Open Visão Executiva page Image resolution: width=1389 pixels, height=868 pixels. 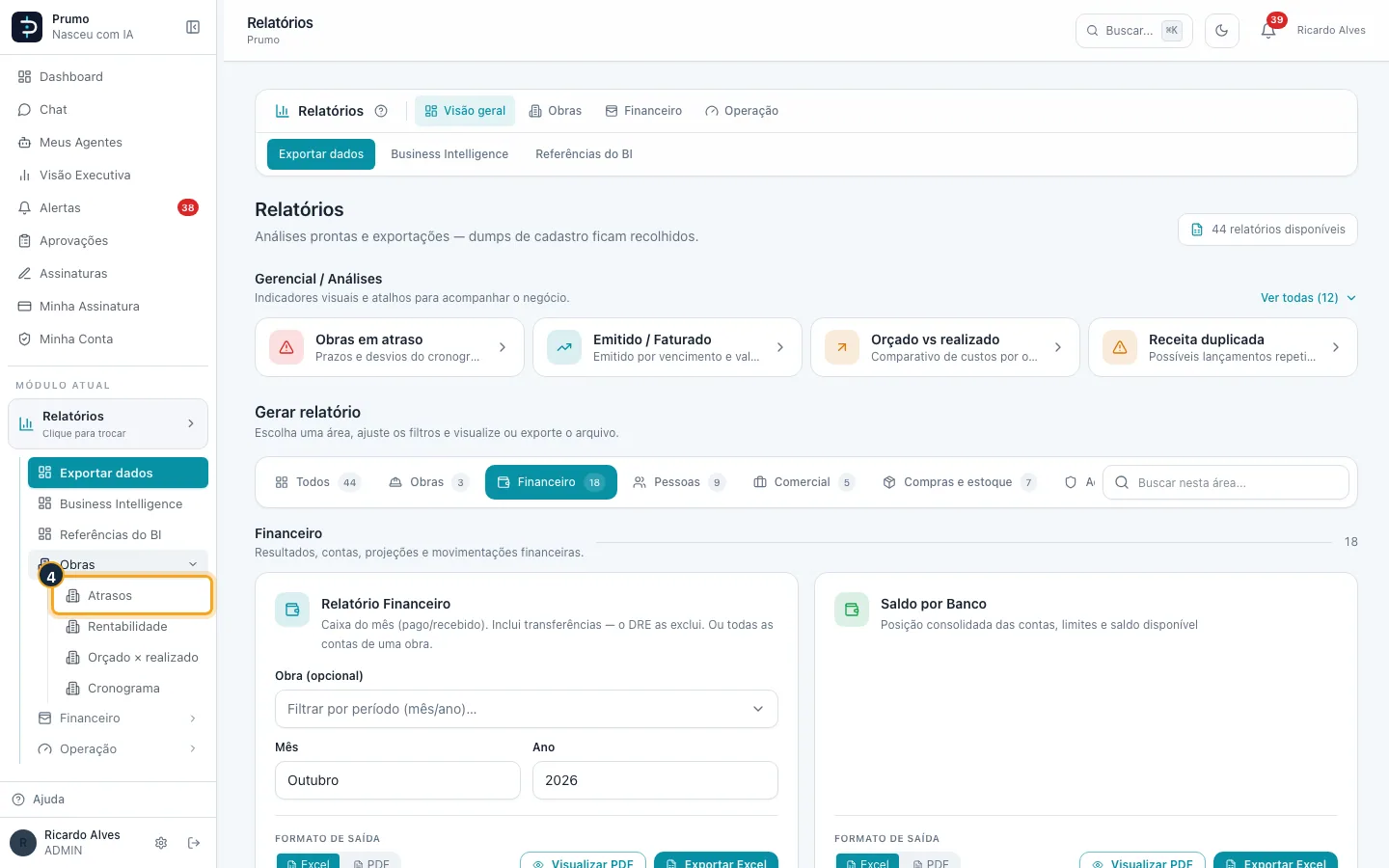[x=108, y=176]
